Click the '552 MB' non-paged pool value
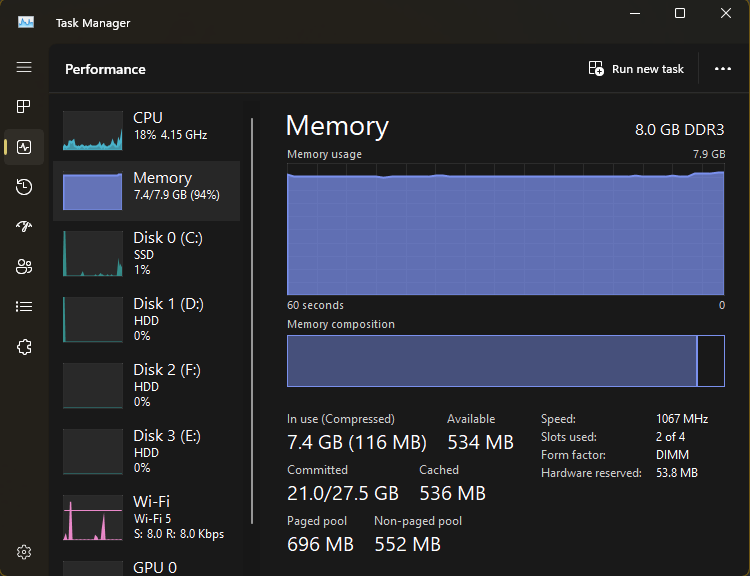This screenshot has height=576, width=750. 407,544
